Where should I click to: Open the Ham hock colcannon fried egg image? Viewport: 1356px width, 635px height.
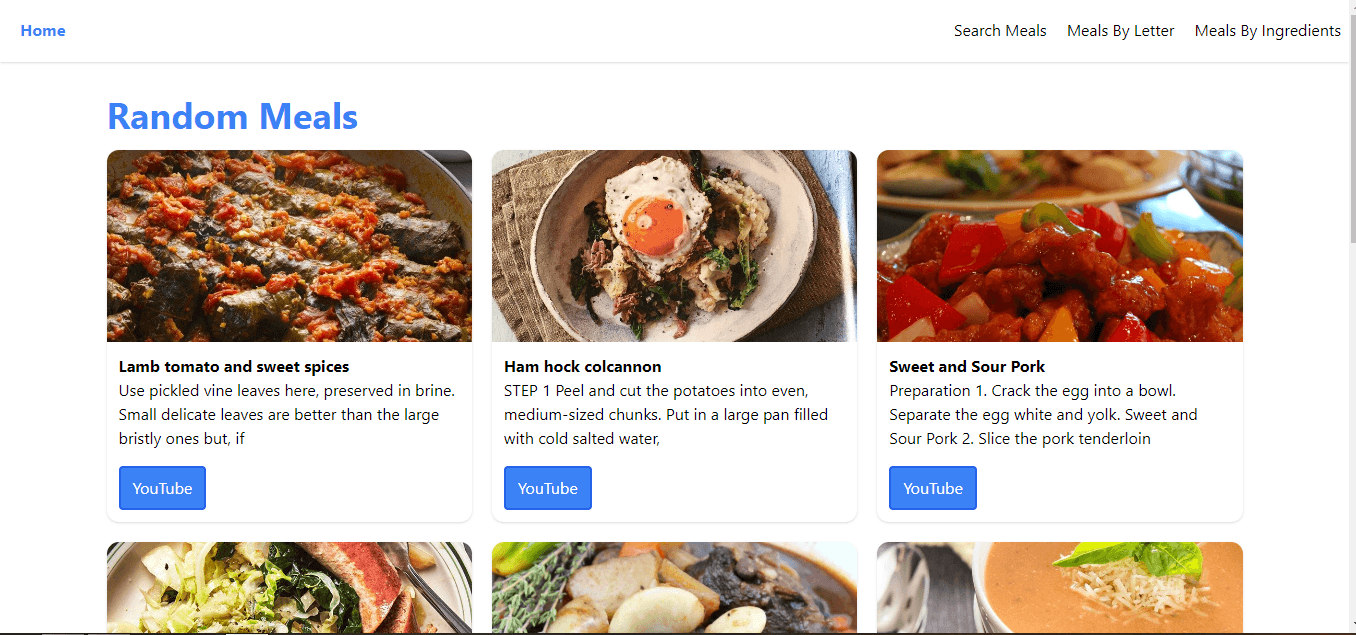674,246
